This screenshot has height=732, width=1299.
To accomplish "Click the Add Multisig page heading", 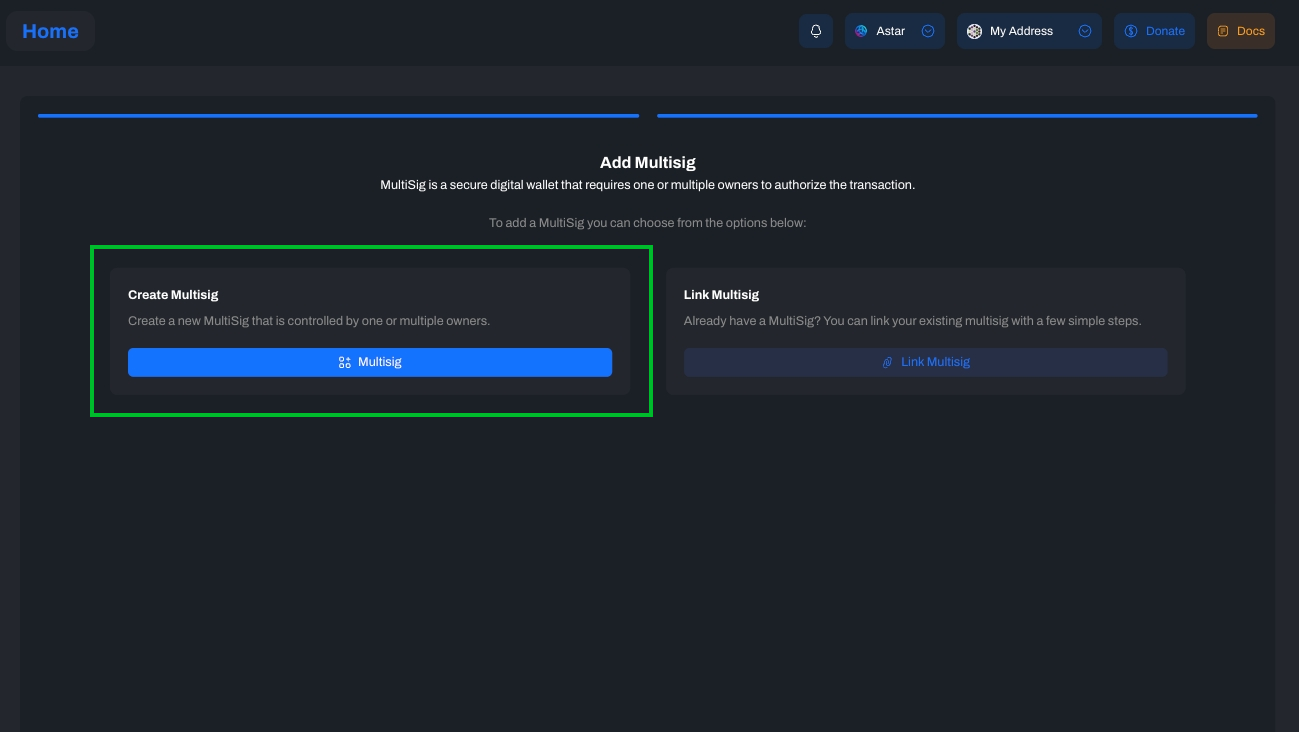I will click(x=647, y=162).
